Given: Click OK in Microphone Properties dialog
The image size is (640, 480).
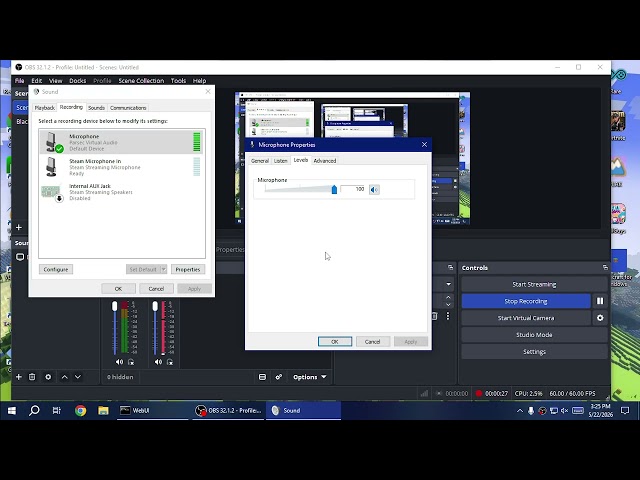Looking at the screenshot, I should [335, 342].
